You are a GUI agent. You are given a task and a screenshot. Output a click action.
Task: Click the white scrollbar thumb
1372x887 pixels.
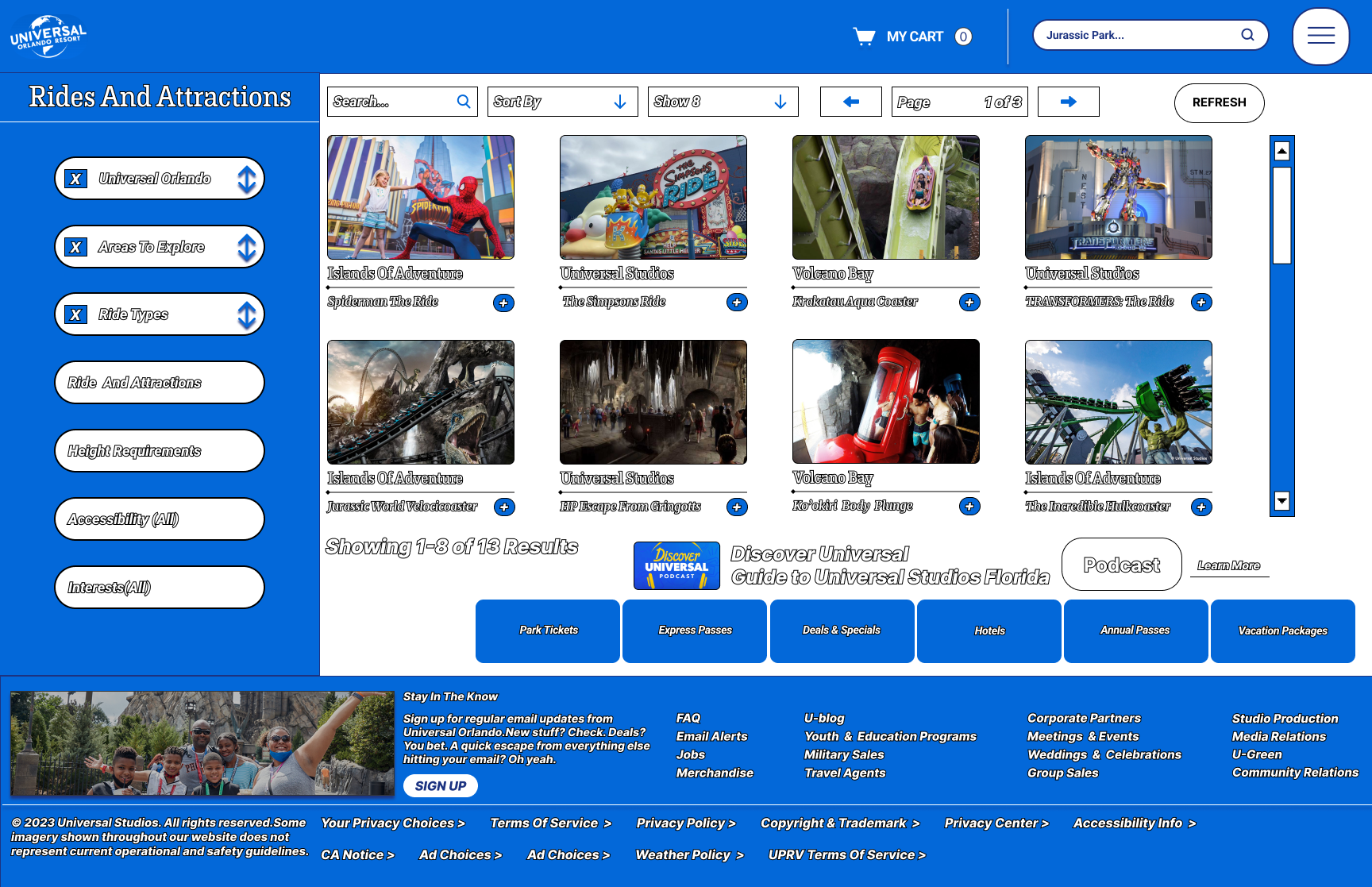coord(1281,214)
